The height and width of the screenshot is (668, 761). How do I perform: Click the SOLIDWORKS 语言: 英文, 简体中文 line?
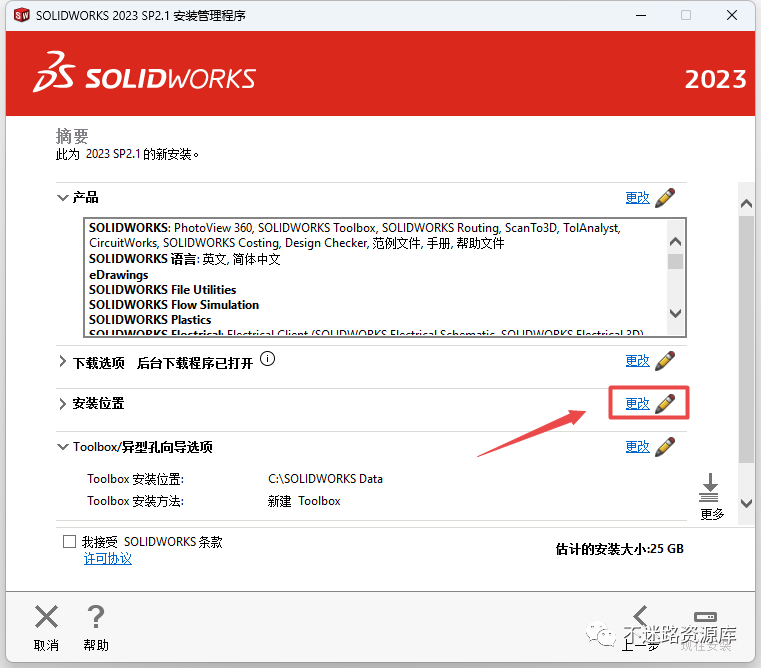[184, 259]
